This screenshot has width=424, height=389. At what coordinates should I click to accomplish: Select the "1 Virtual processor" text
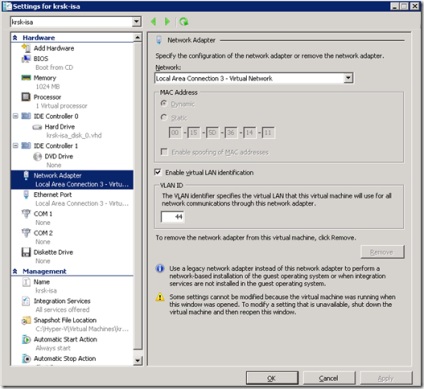pos(62,106)
